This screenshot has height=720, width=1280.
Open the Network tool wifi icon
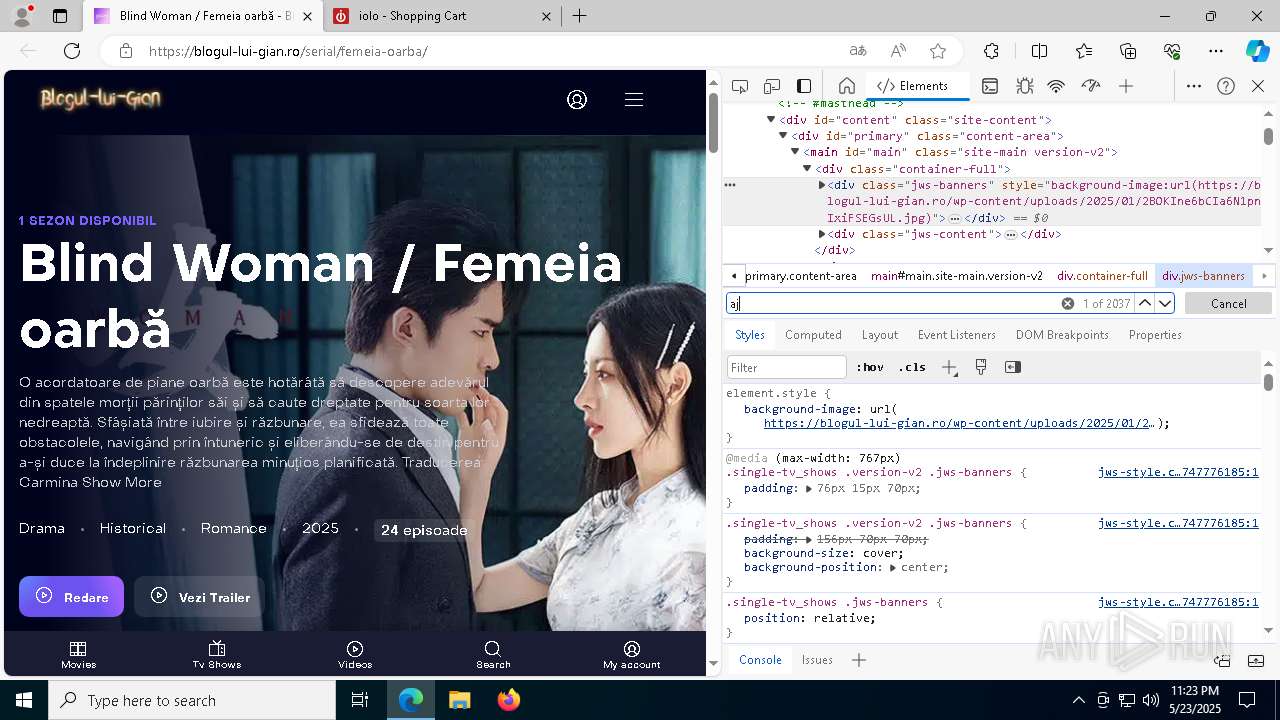coord(1056,86)
